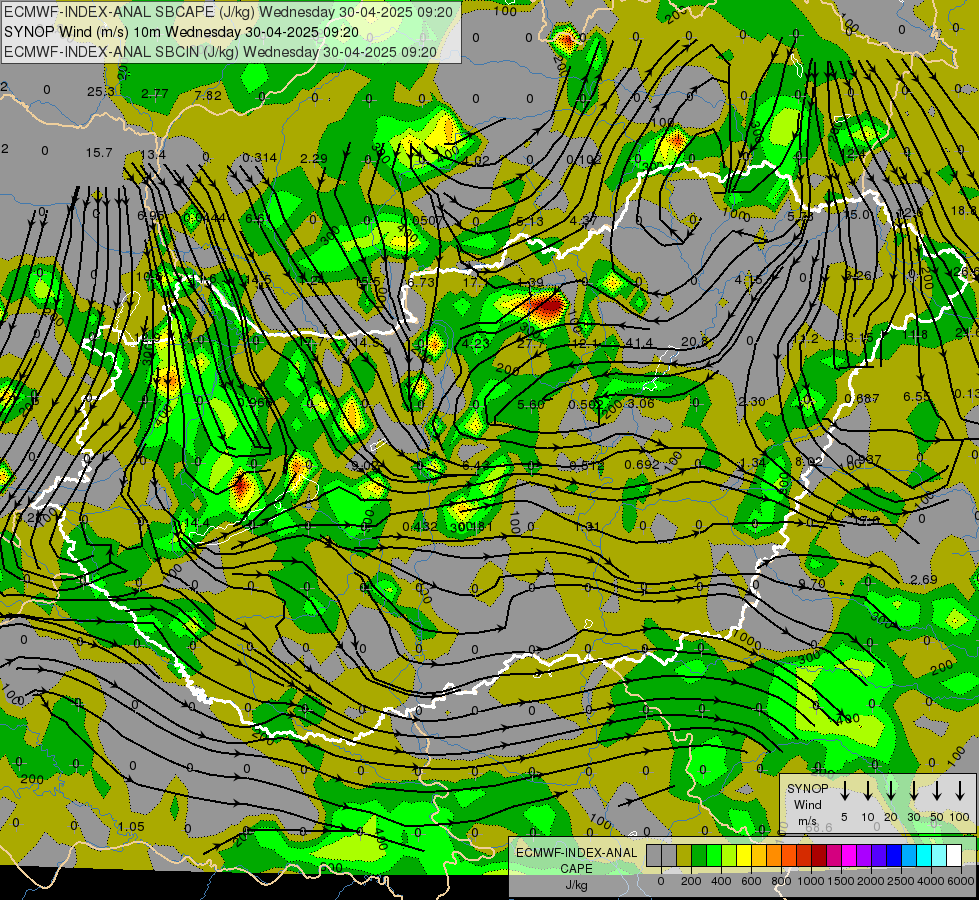Click the '1500' tick on CAPE color scale
The height and width of the screenshot is (900, 979).
click(x=841, y=881)
